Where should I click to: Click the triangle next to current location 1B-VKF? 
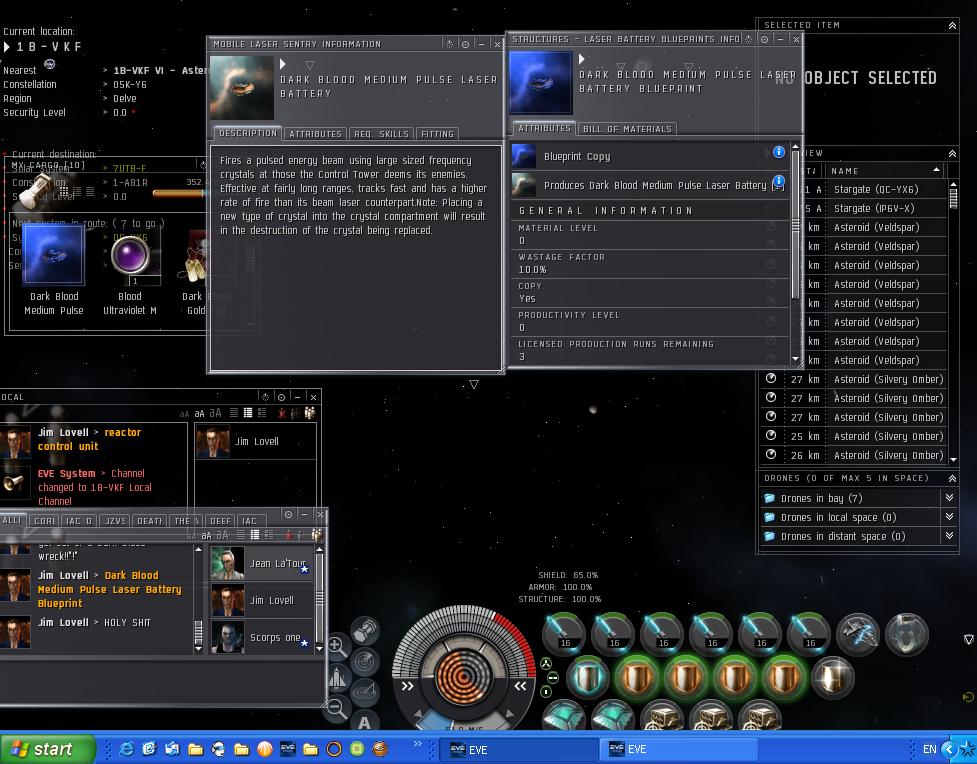[7, 47]
